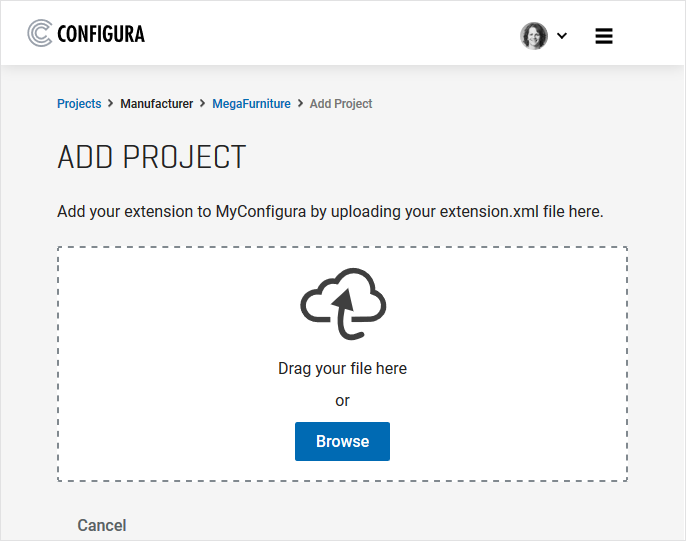The width and height of the screenshot is (686, 541).
Task: Cancel adding the project
Action: click(102, 525)
